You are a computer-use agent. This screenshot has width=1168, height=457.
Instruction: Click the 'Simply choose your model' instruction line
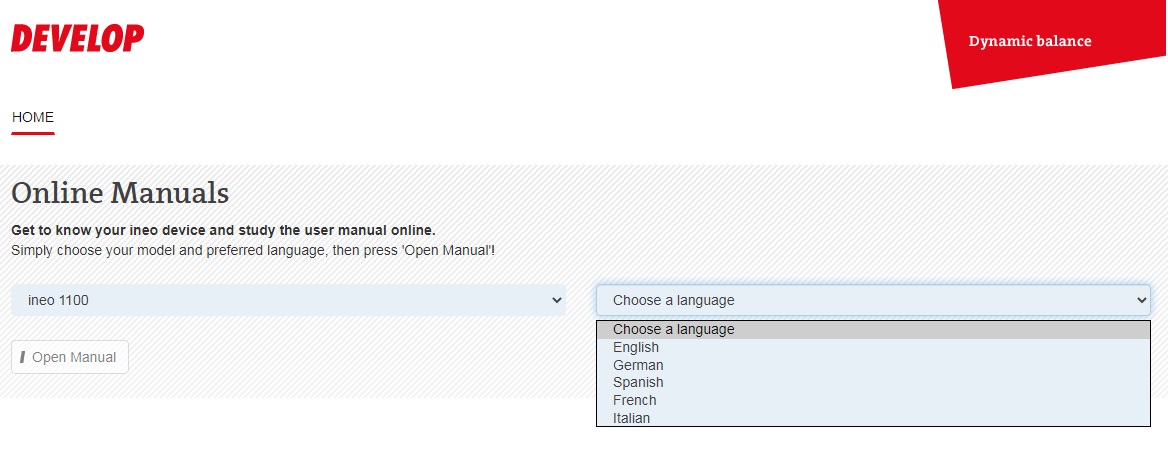[253, 248]
